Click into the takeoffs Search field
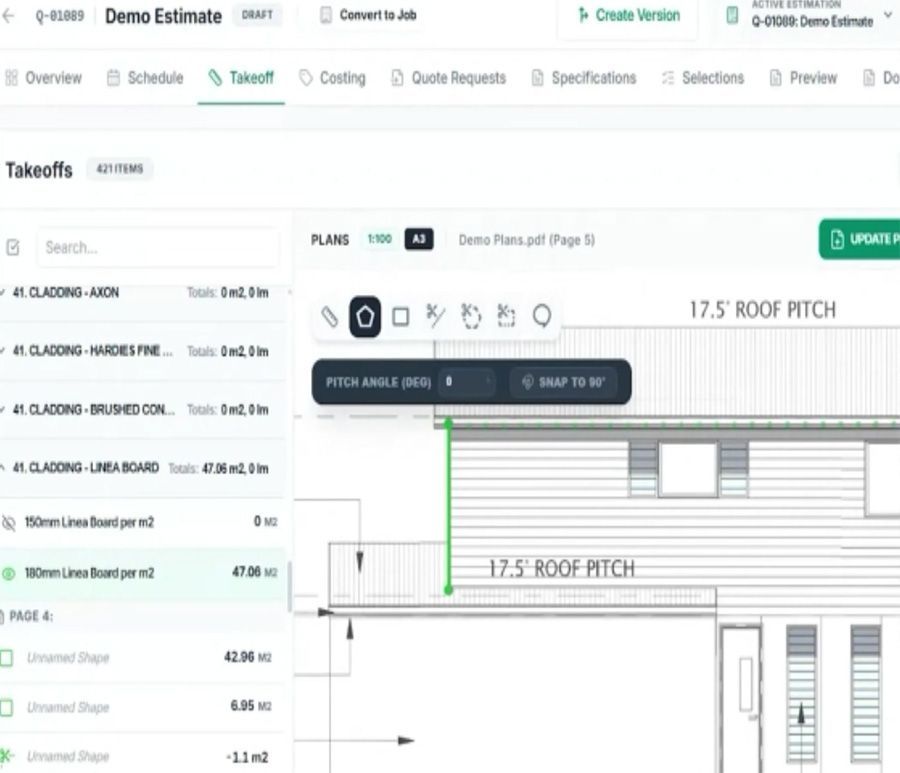 coord(158,248)
